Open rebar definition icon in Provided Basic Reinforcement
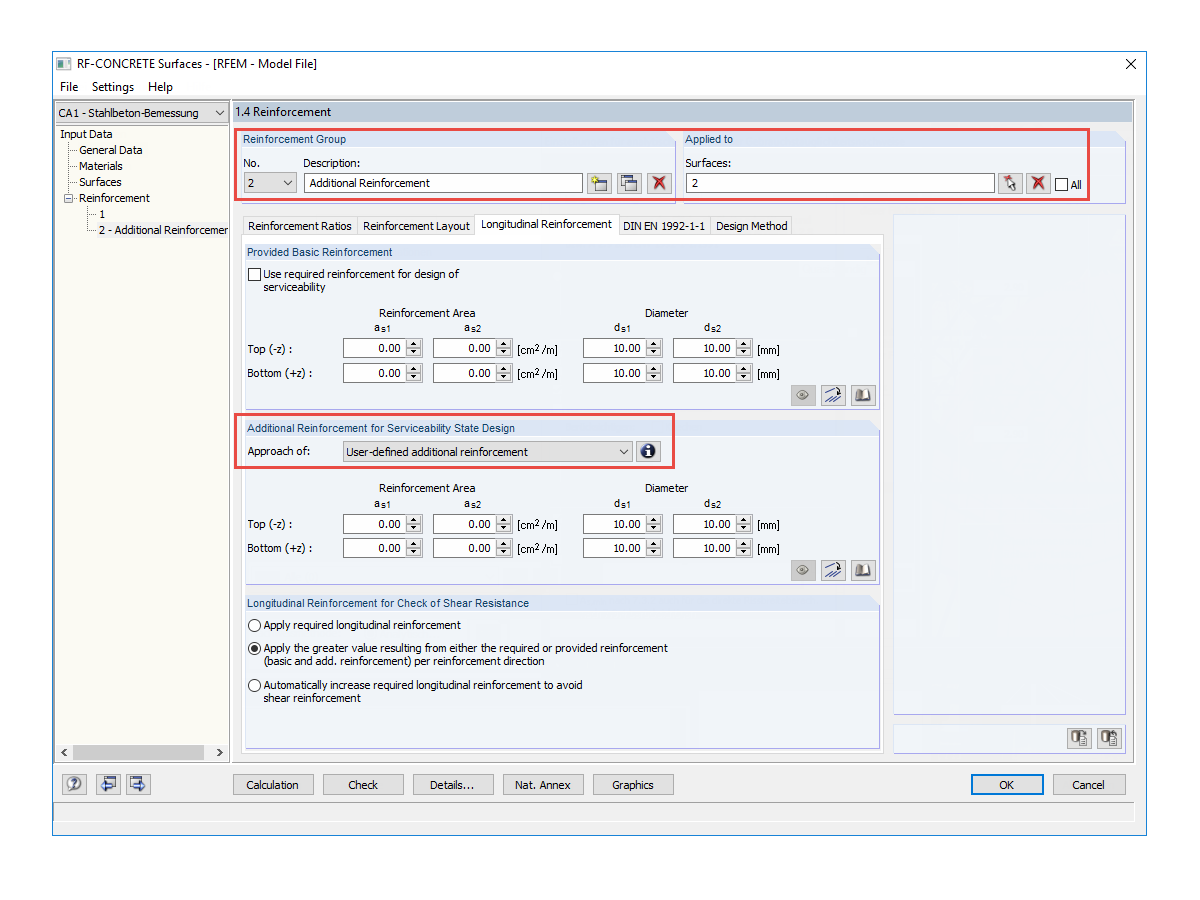 coord(833,396)
